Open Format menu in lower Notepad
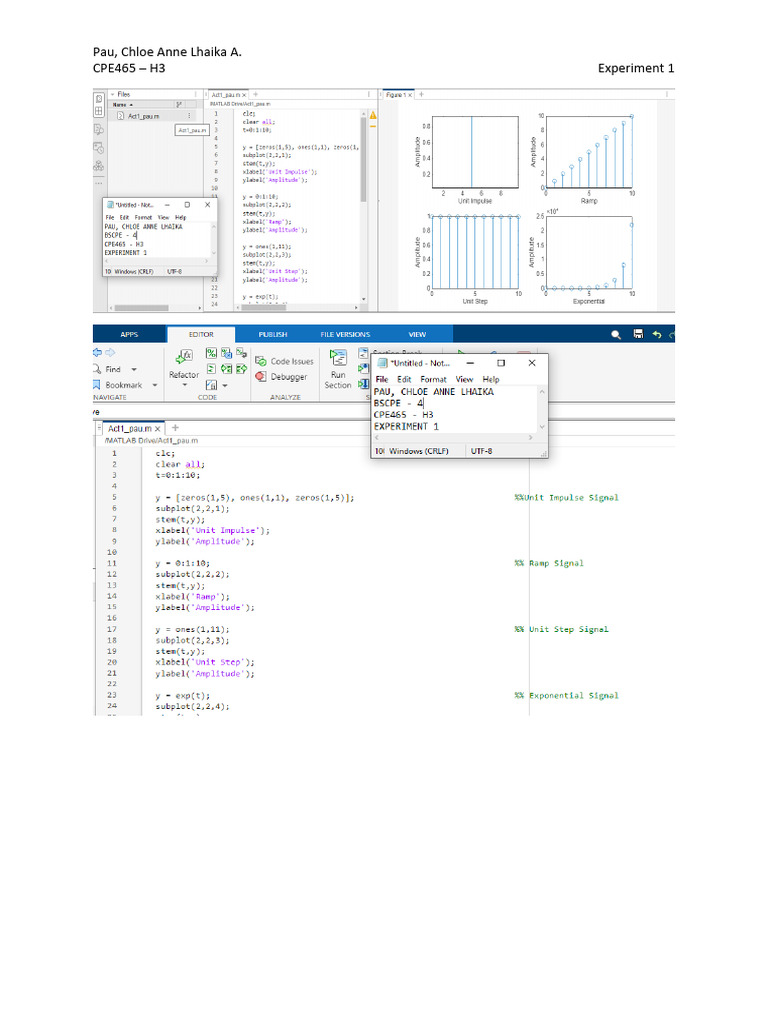Image resolution: width=768 pixels, height=1024 pixels. 433,380
